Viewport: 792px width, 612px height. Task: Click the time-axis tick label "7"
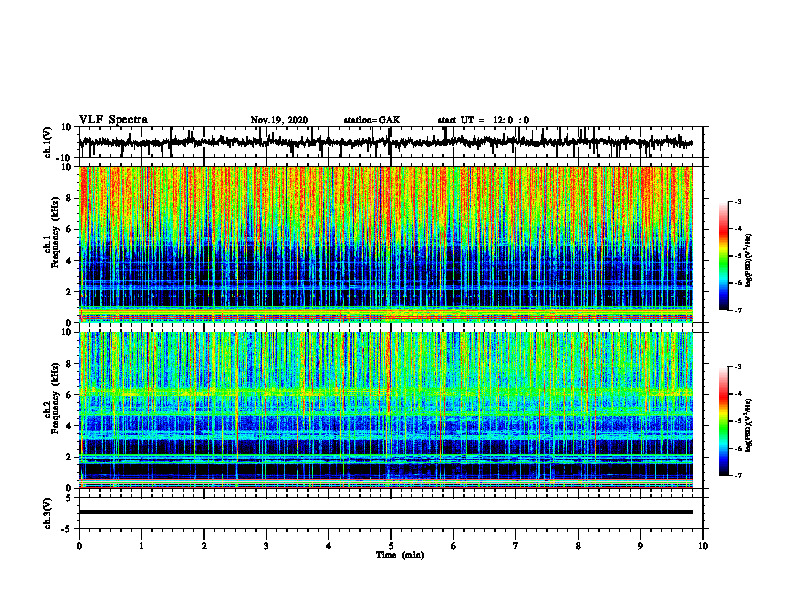click(516, 546)
